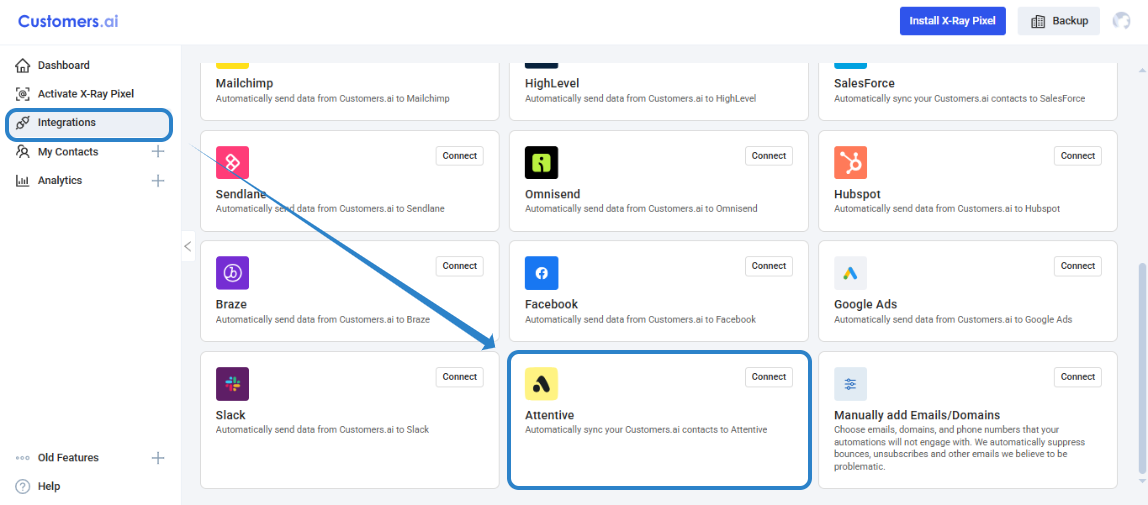This screenshot has width=1148, height=505.
Task: Open the user profile avatar
Action: 1121,21
